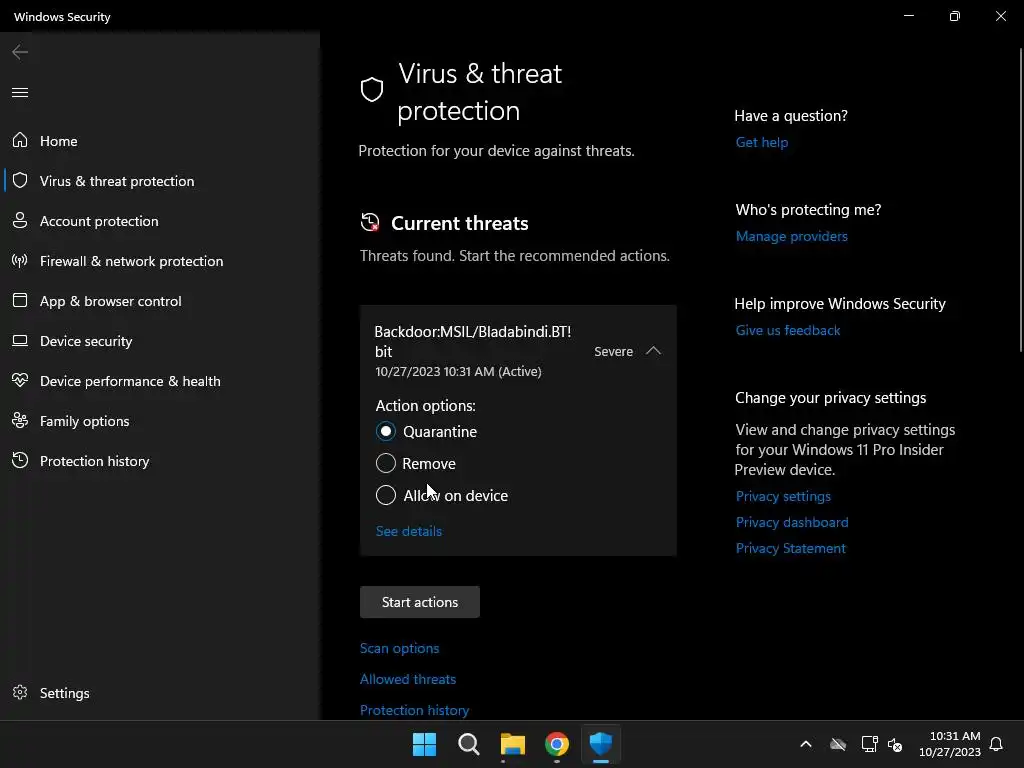This screenshot has width=1024, height=768.
Task: Open taskbar Search
Action: (468, 744)
